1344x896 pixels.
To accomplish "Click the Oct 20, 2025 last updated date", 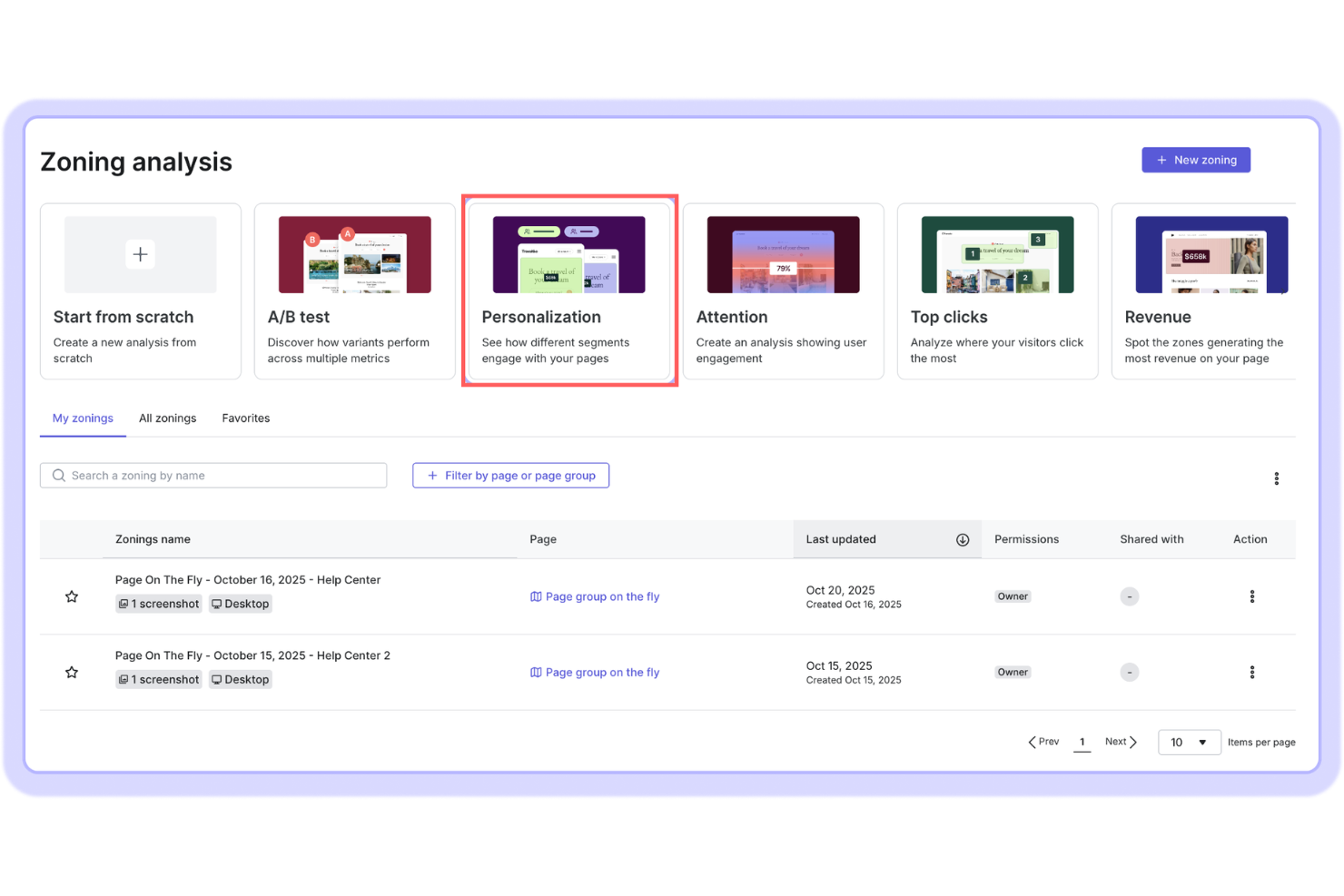I will pyautogui.click(x=840, y=590).
